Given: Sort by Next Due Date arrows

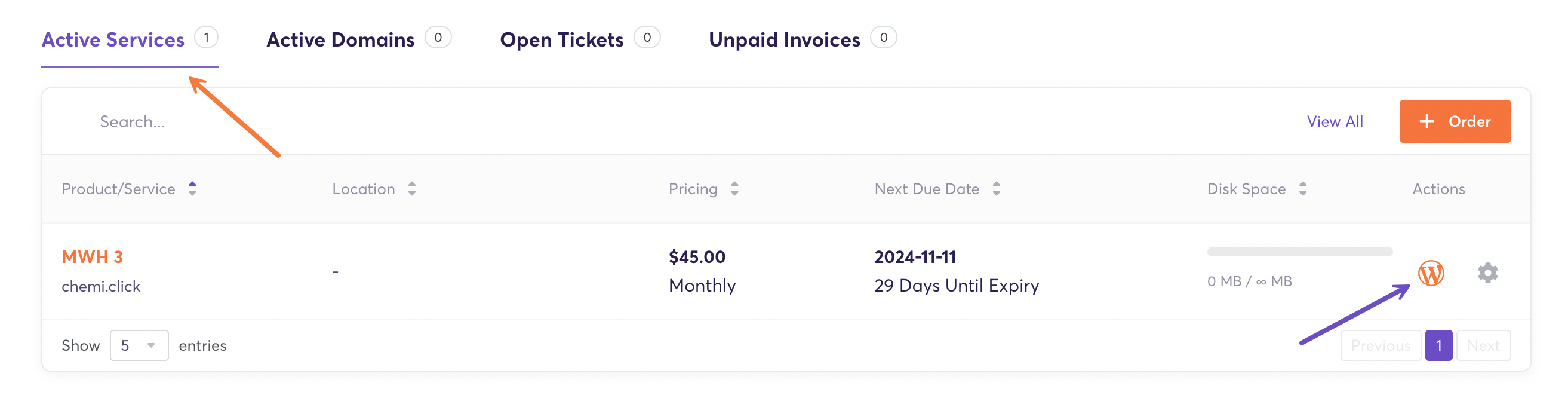Looking at the screenshot, I should click(x=997, y=189).
